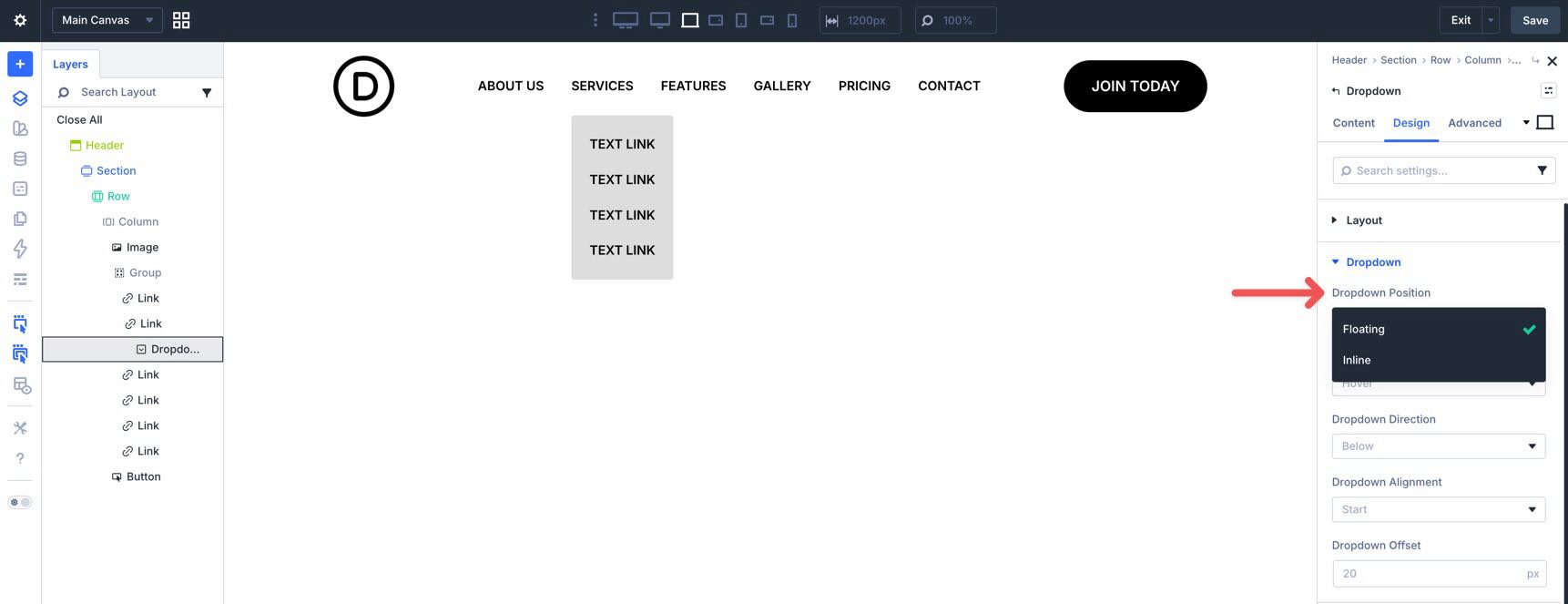
Task: Open the form module icon in sidebar
Action: pyautogui.click(x=20, y=189)
